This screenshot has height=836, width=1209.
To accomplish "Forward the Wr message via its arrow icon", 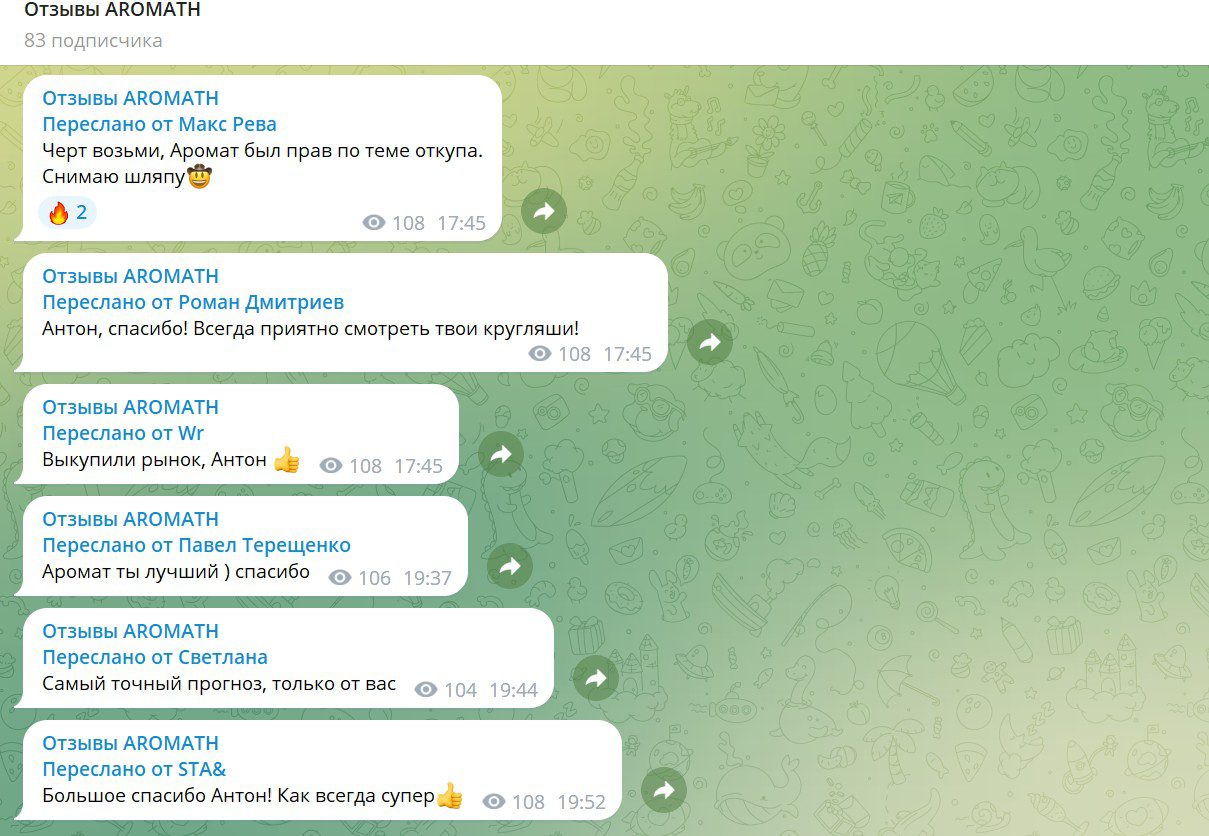I will click(501, 454).
